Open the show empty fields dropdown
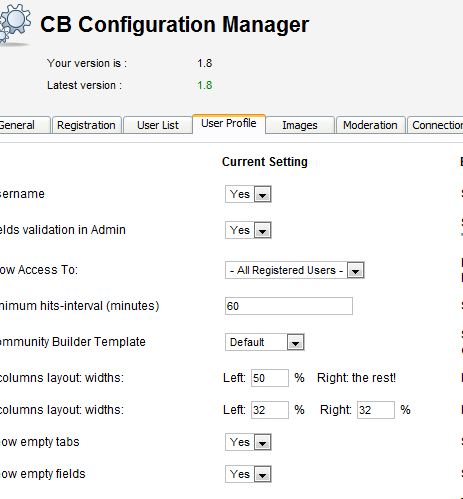 [x=248, y=474]
